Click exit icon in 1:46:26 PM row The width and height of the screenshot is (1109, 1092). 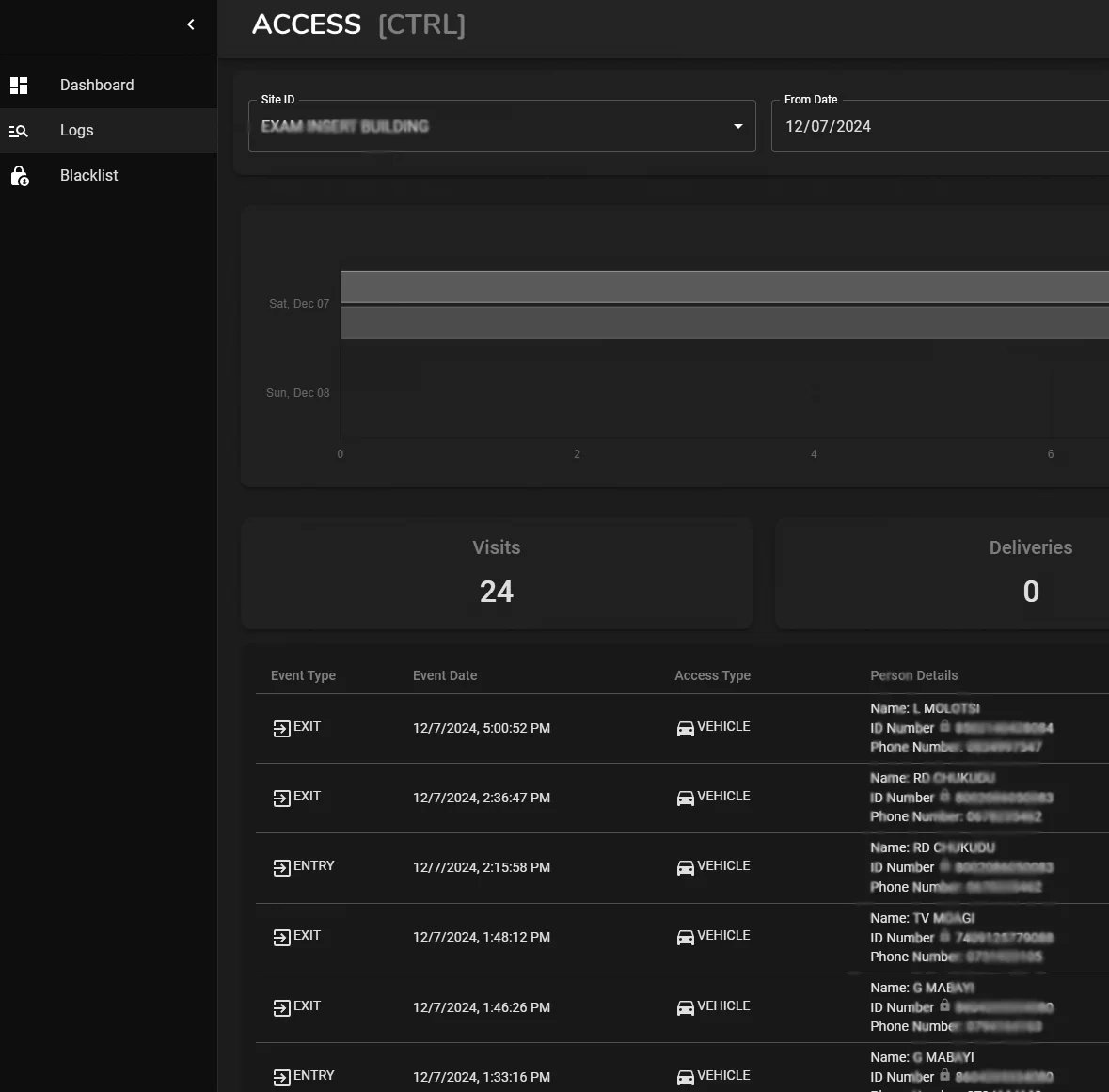(281, 1007)
